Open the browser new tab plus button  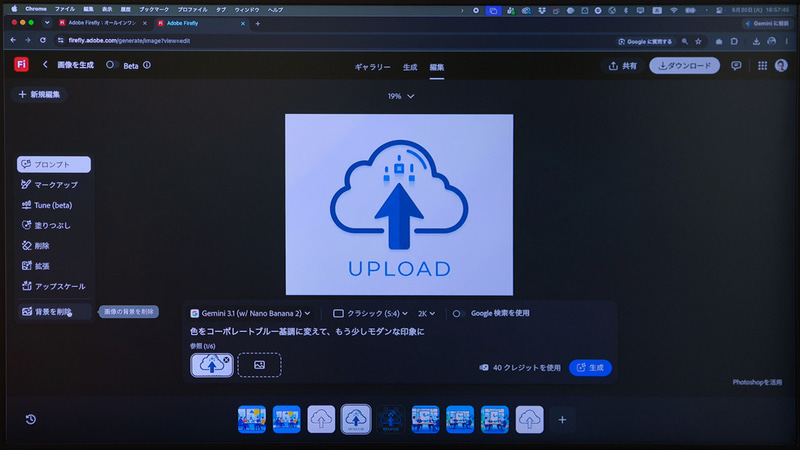point(258,23)
